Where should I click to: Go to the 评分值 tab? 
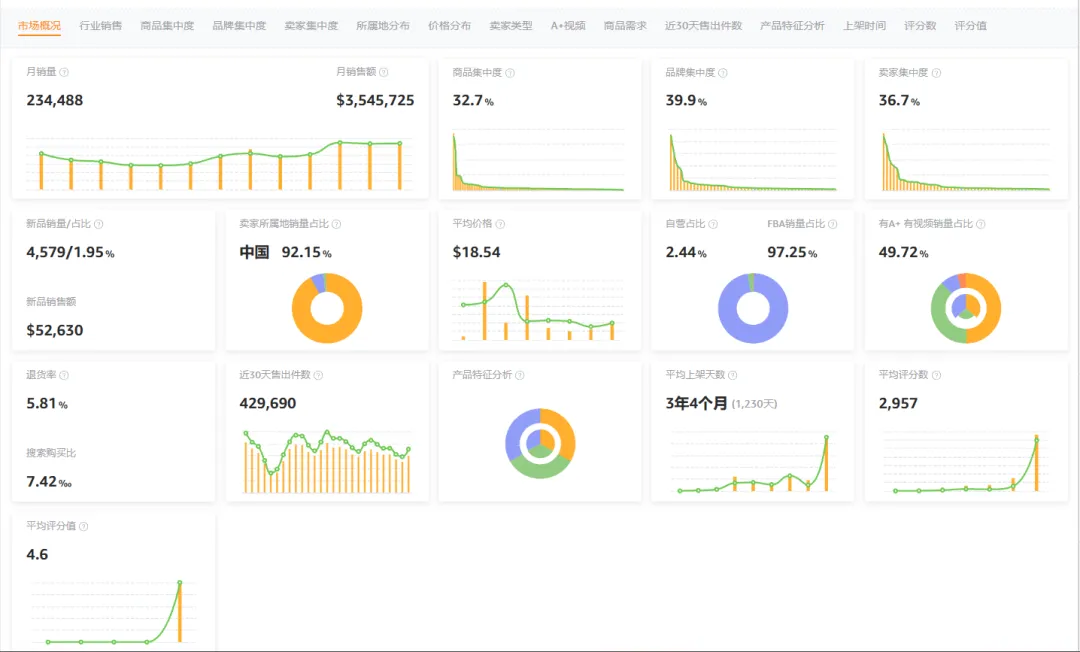click(970, 25)
